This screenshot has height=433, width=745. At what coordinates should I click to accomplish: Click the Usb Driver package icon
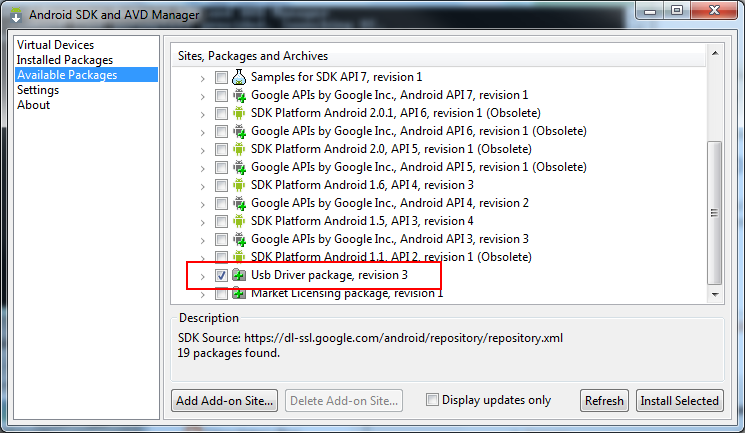pyautogui.click(x=239, y=275)
